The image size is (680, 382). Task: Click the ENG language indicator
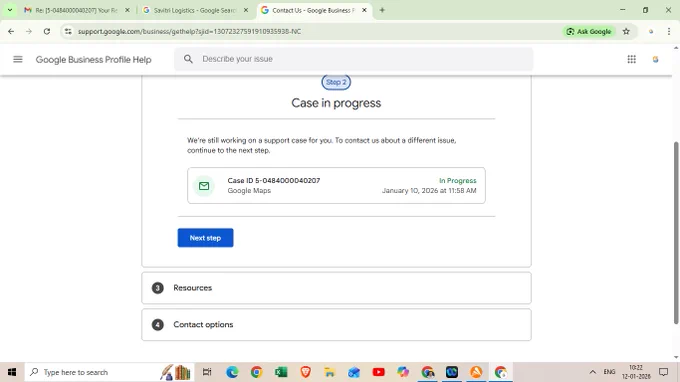(x=609, y=372)
